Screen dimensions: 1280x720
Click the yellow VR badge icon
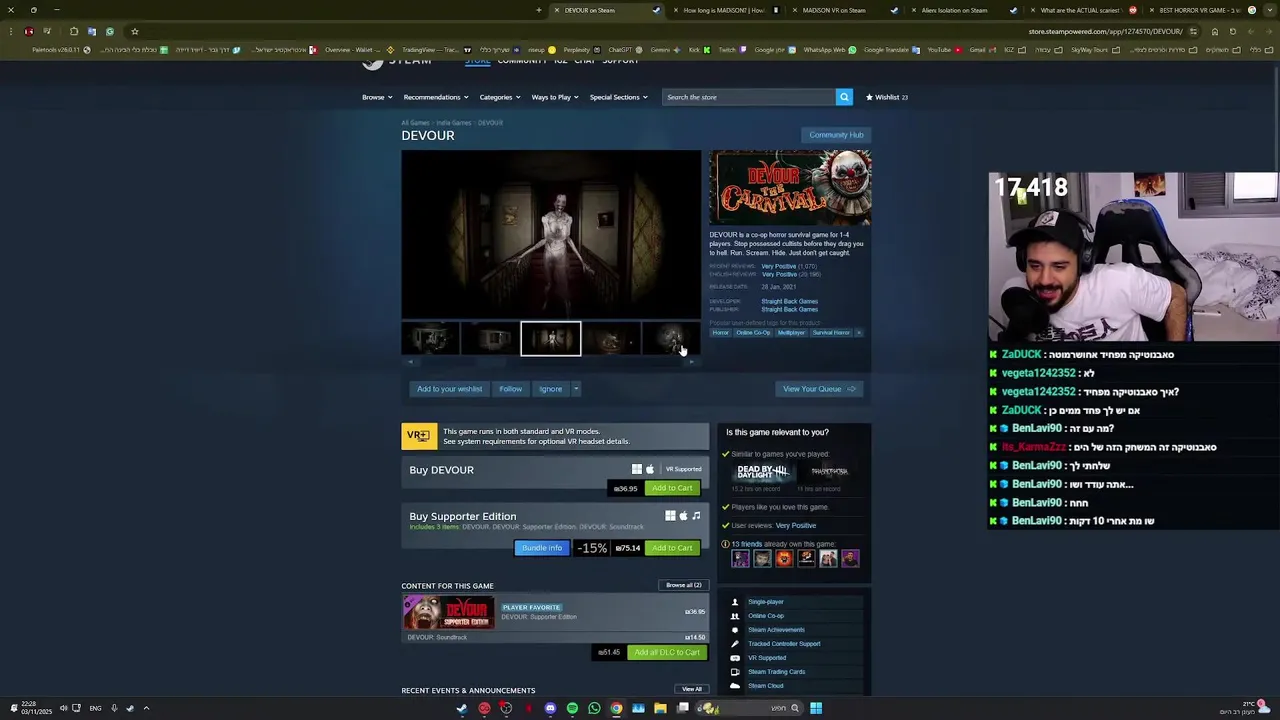tap(419, 436)
